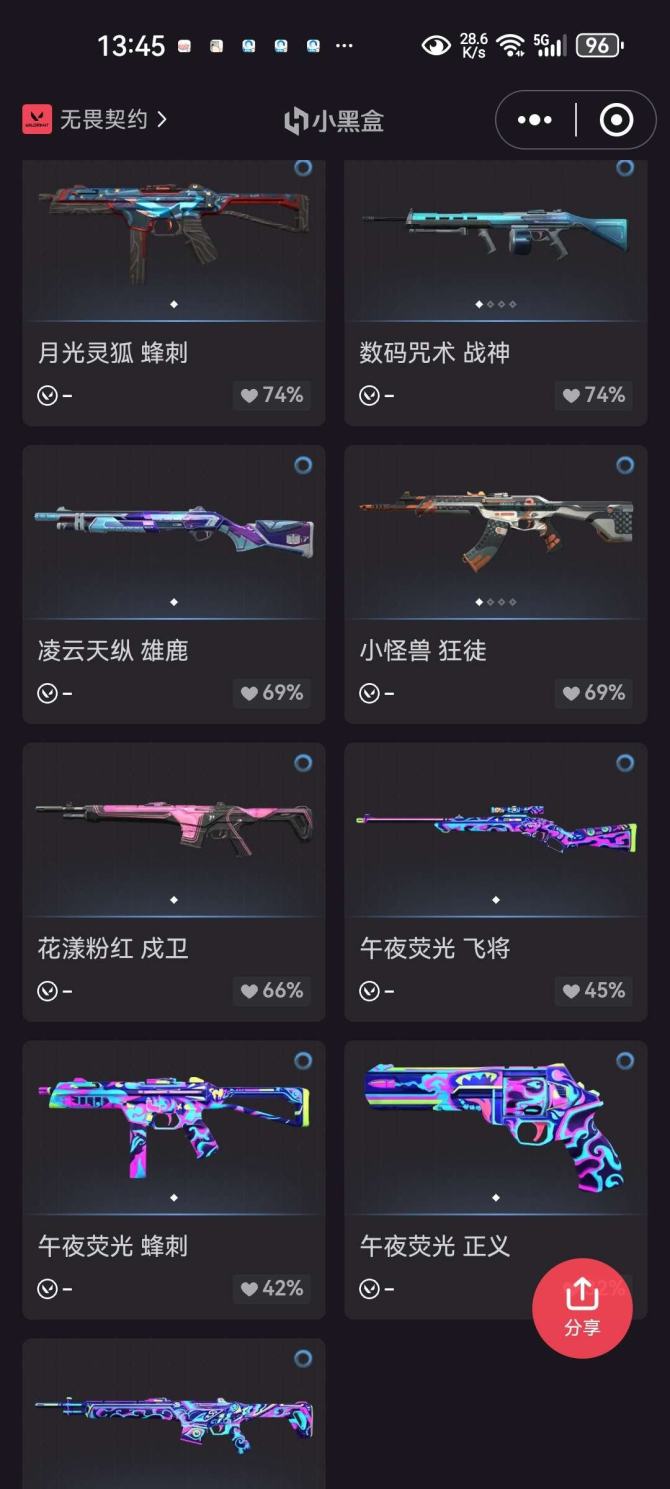Like the 月光灵狐 蜂刺 skin heart 74%

pyautogui.click(x=271, y=395)
